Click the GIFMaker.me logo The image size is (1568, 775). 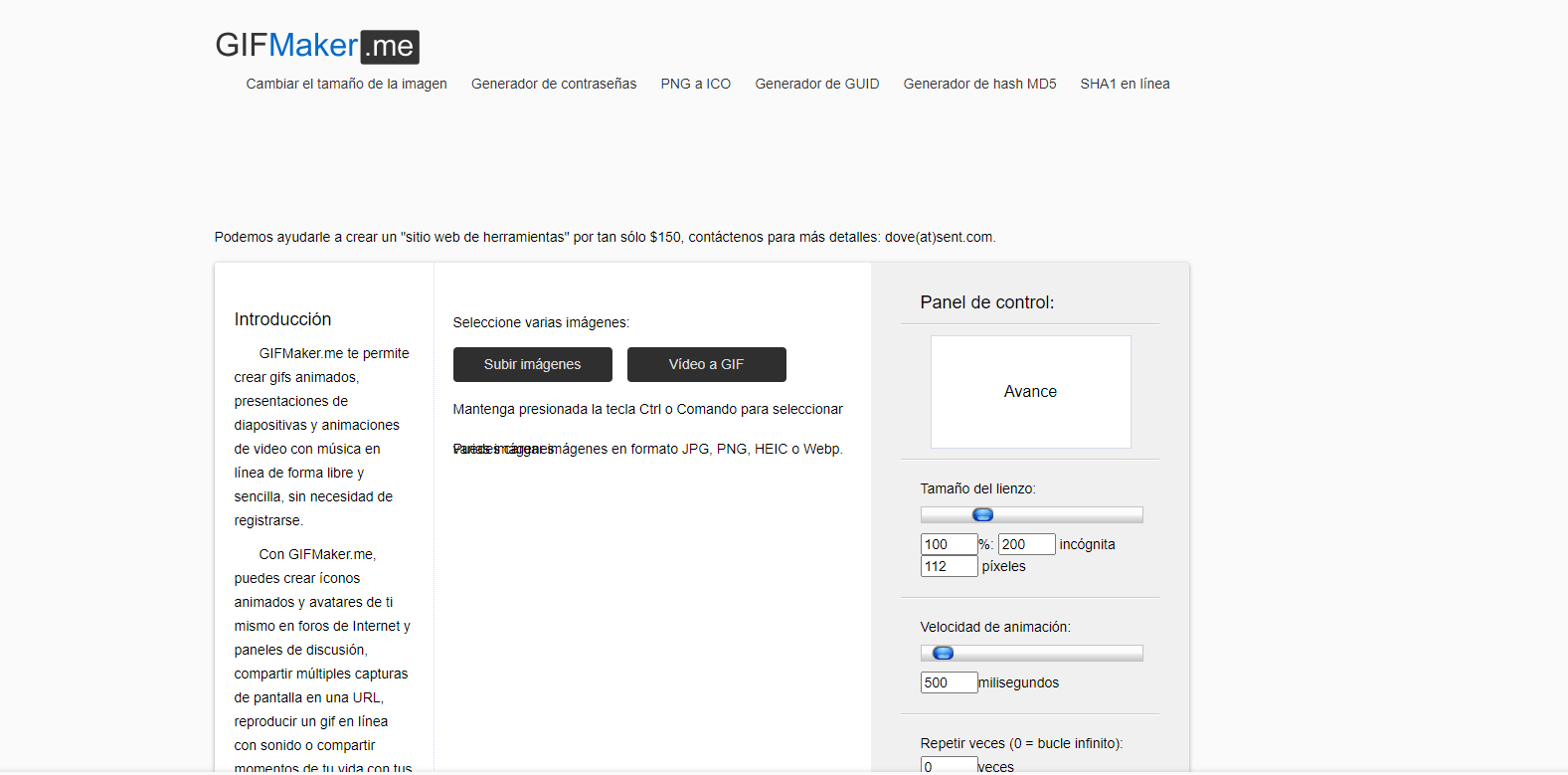pos(317,46)
